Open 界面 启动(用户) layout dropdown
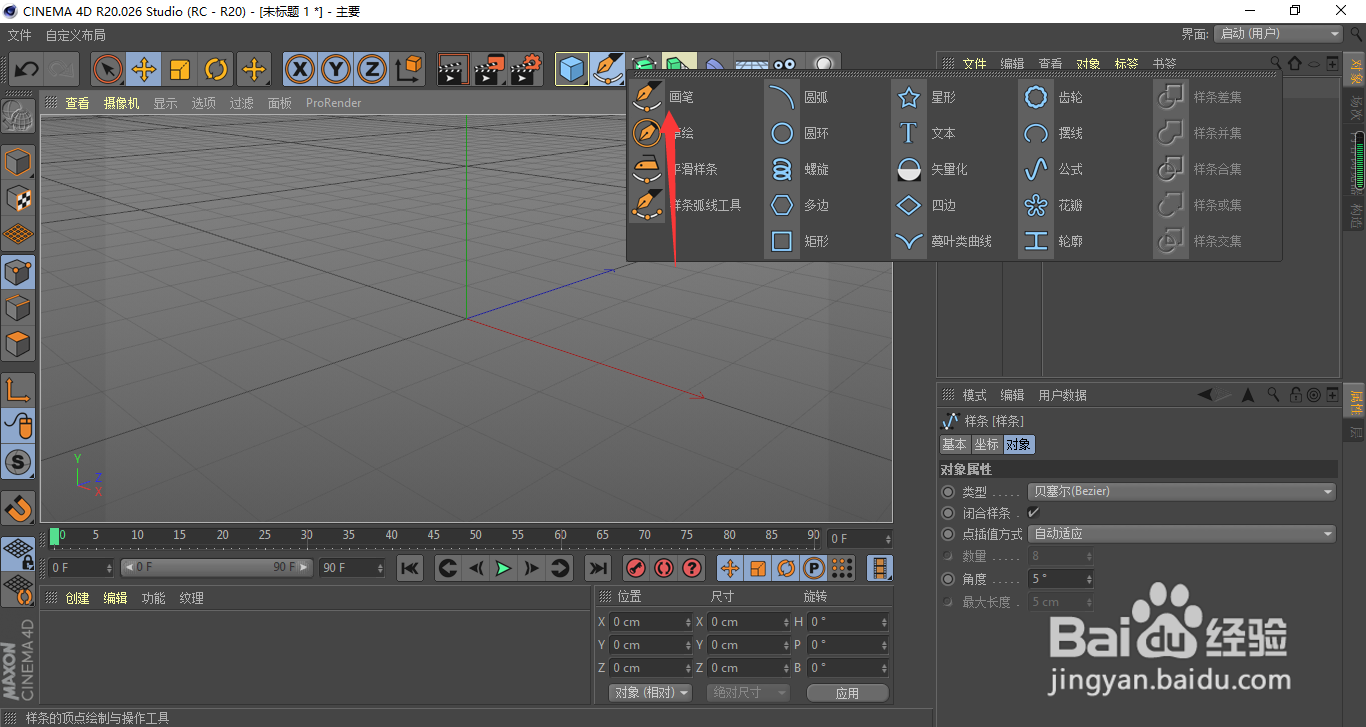This screenshot has height=727, width=1366. [1277, 34]
